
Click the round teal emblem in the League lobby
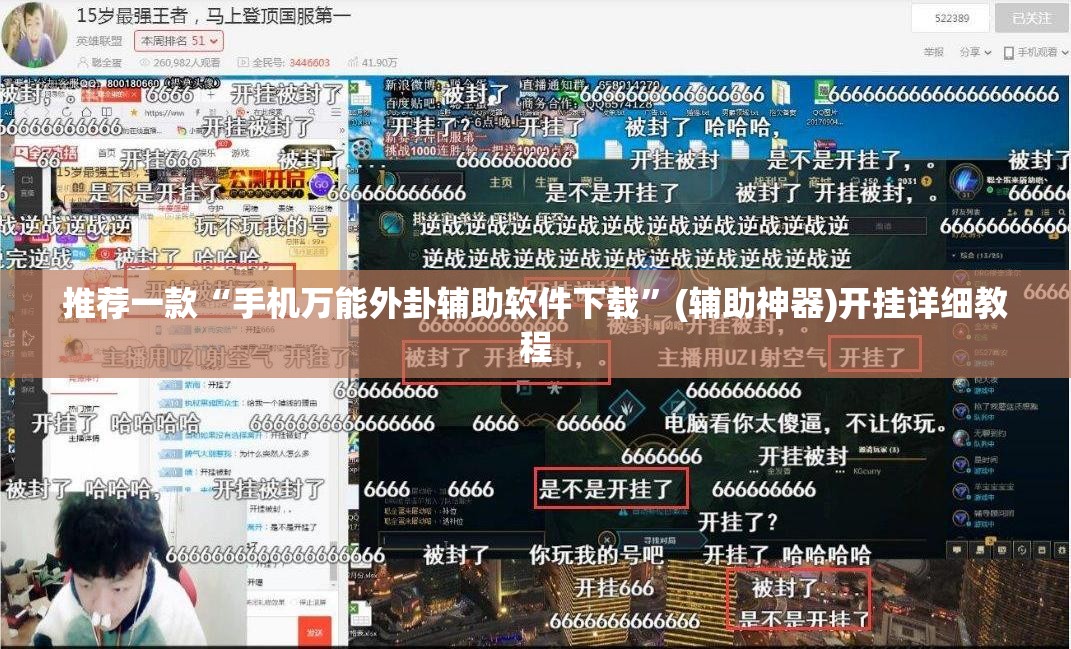pyautogui.click(x=390, y=224)
